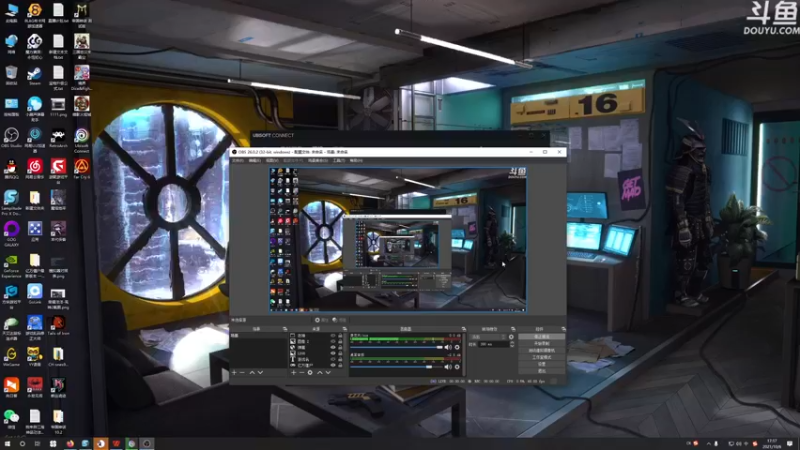Mute the 麦克风/Aux speaker icon
Screen dimensions: 800x450
[x=448, y=347]
